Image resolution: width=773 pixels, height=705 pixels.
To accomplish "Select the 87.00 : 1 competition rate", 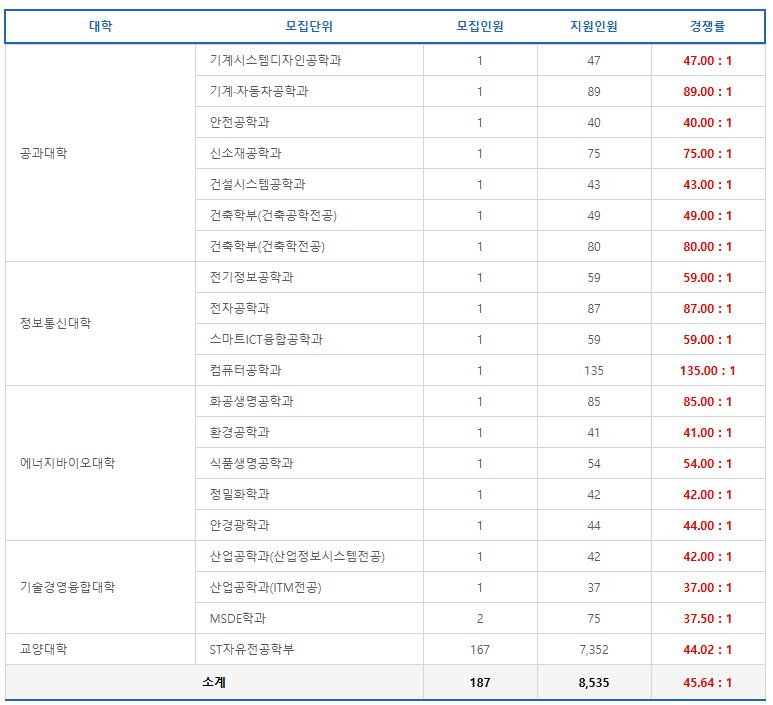I will tap(707, 309).
